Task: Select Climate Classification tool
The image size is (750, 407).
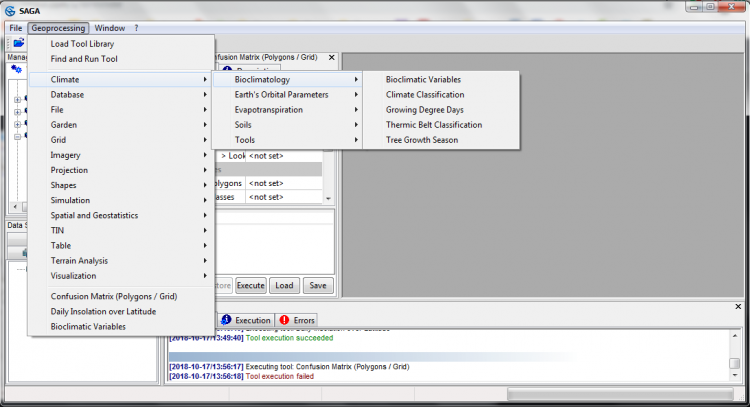Action: click(x=441, y=95)
